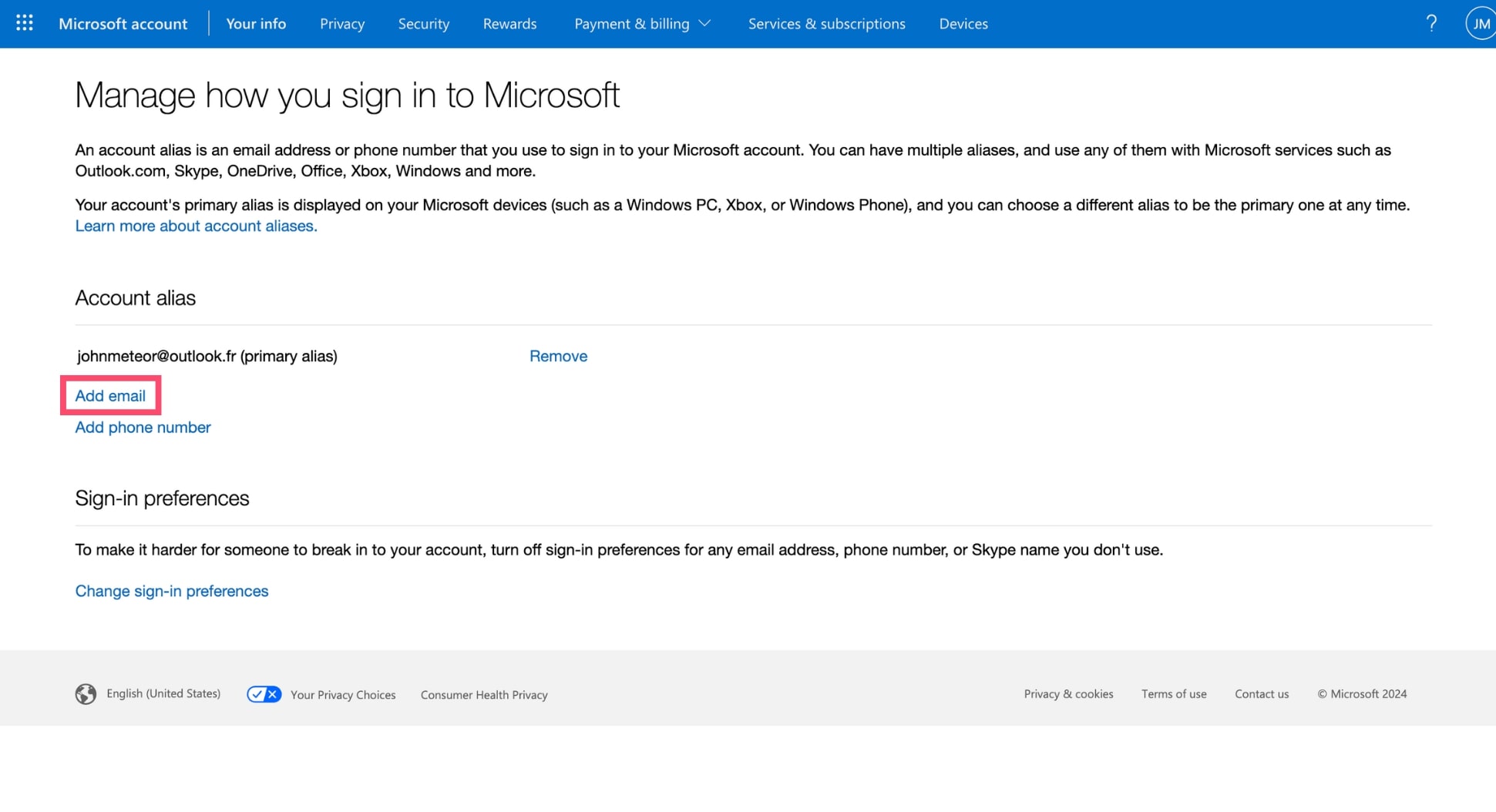Click the Sign-in preferences heading

click(162, 498)
